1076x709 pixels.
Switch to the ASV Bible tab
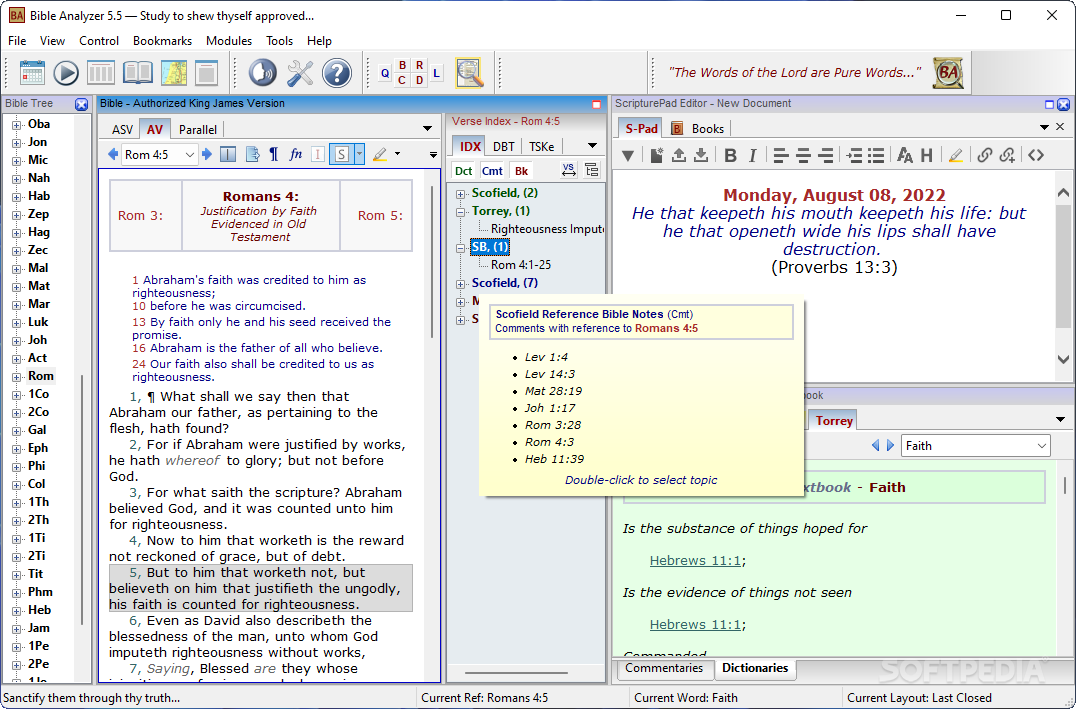122,129
